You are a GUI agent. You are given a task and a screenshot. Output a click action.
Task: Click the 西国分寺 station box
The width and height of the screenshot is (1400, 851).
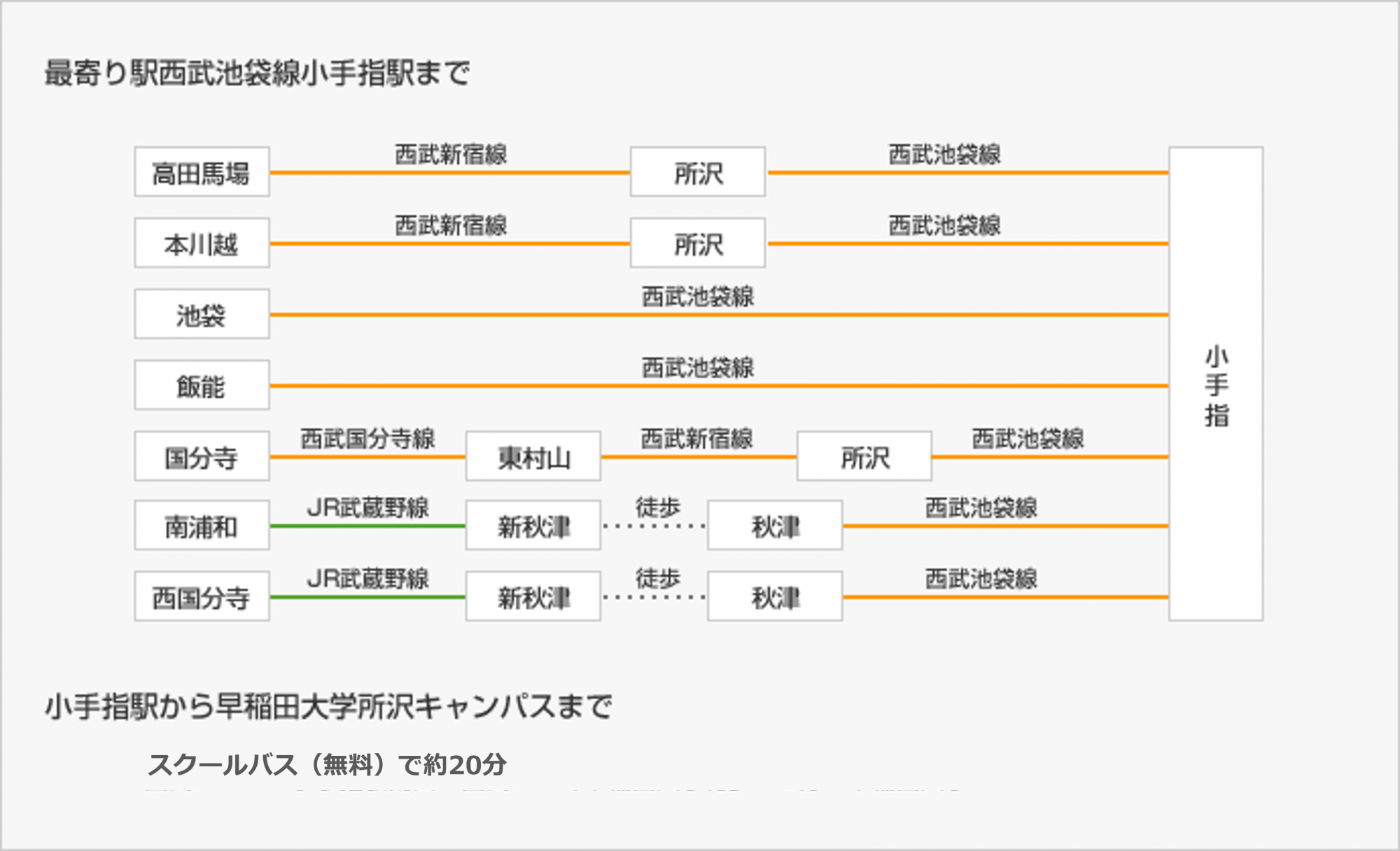pos(202,597)
